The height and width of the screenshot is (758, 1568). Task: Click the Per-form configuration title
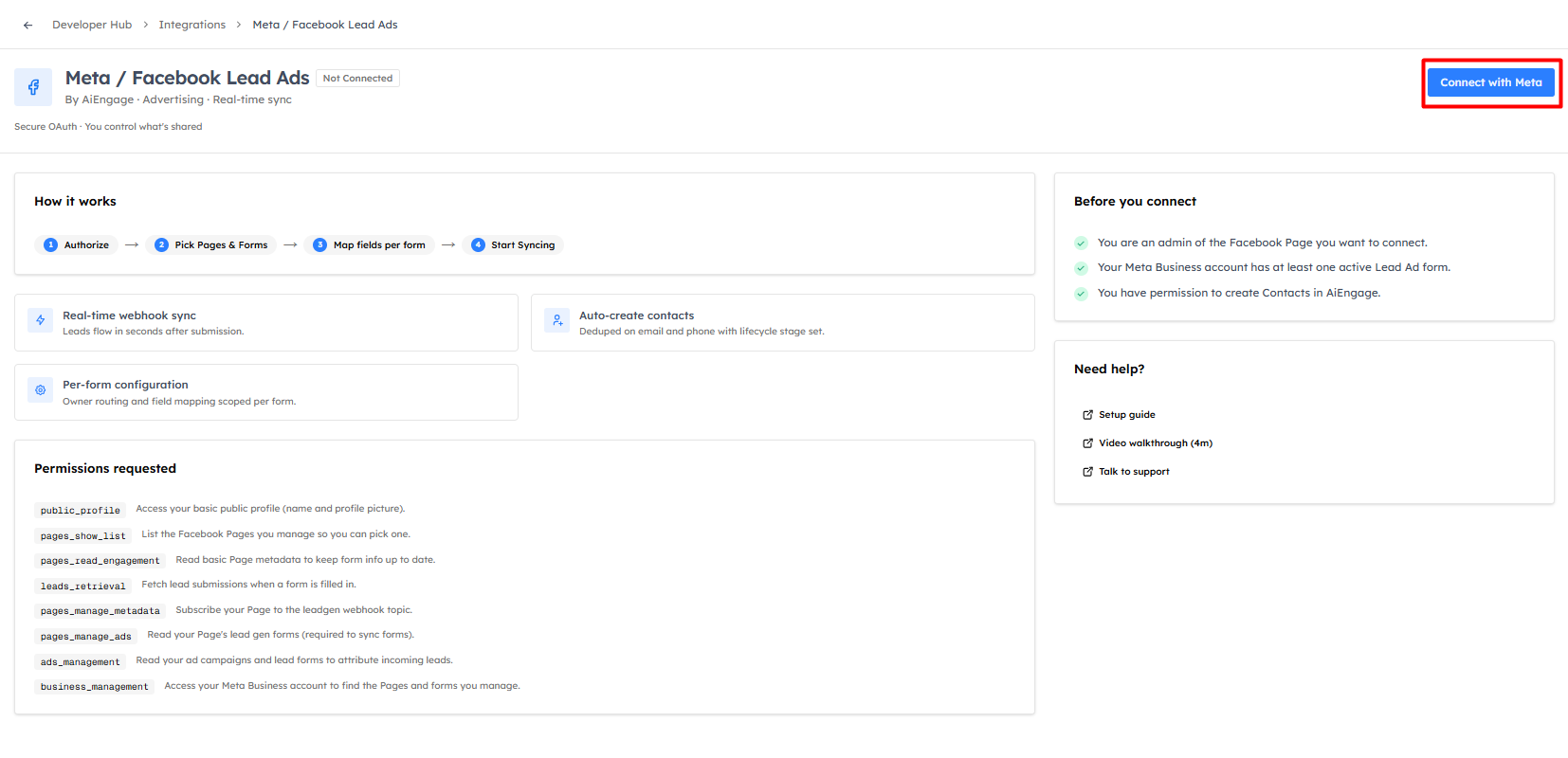click(x=125, y=385)
